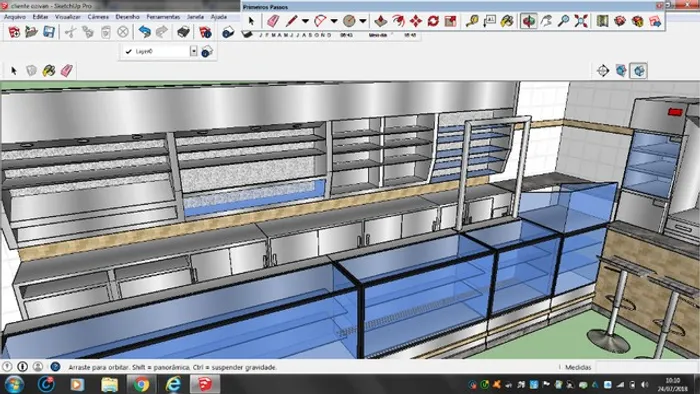This screenshot has width=700, height=394.
Task: Click the Open file folder icon
Action: coord(31,32)
